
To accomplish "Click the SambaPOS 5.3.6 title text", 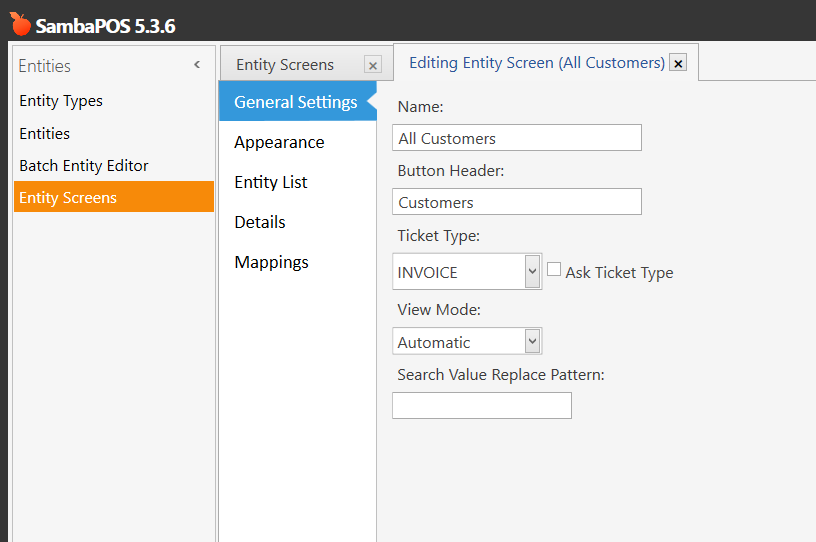I will coord(105,26).
